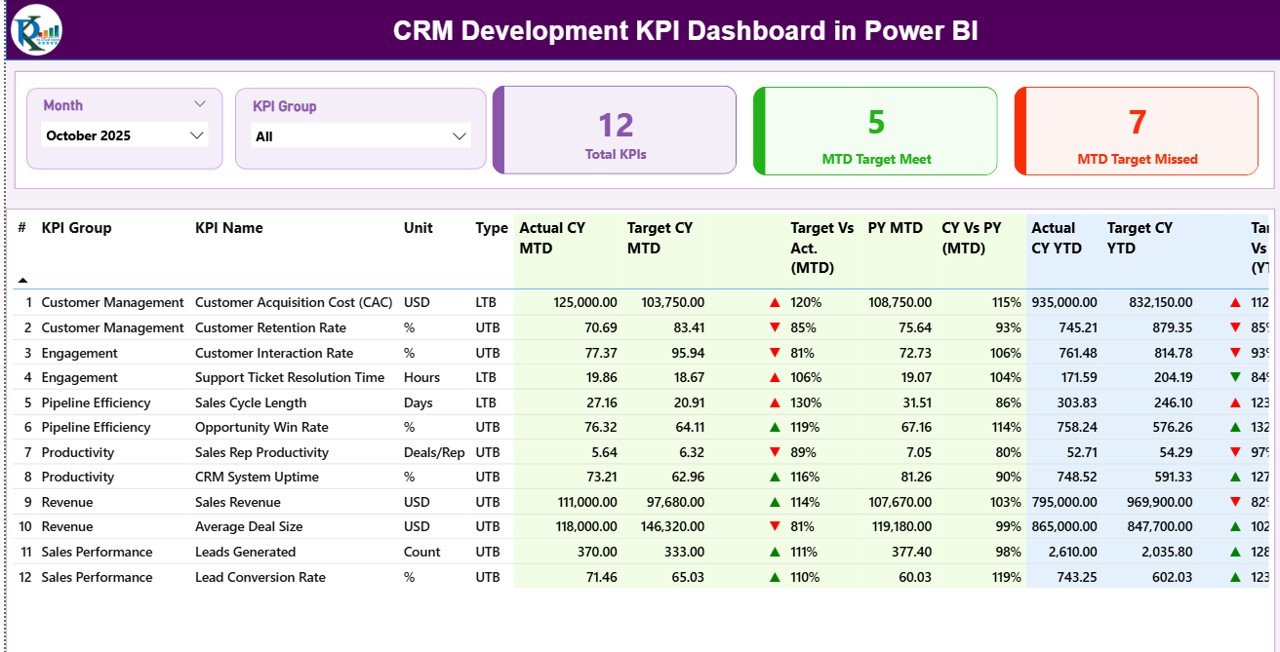Click the MTD Target Meet card showing 5
Image resolution: width=1280 pixels, height=652 pixels.
tap(875, 130)
